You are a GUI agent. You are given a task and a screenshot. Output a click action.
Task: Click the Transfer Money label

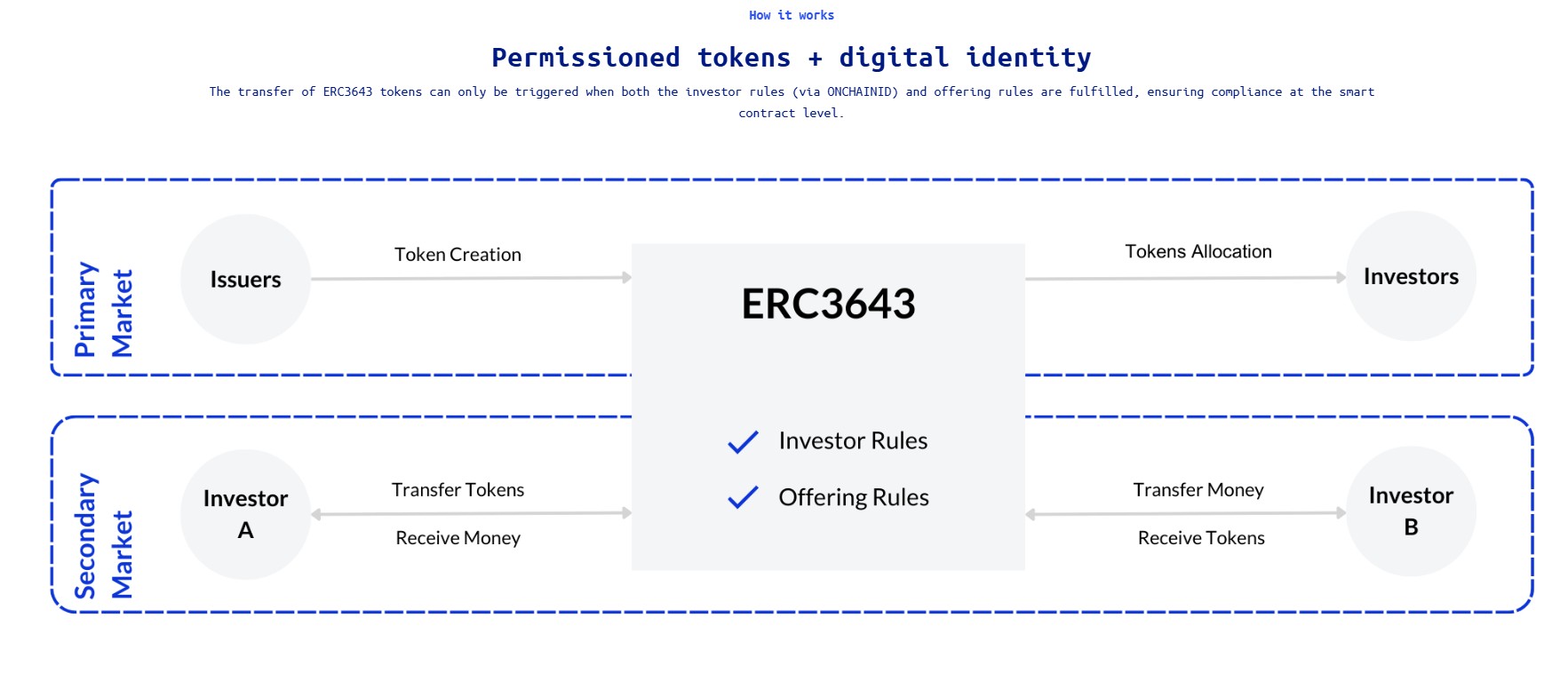click(x=1198, y=490)
